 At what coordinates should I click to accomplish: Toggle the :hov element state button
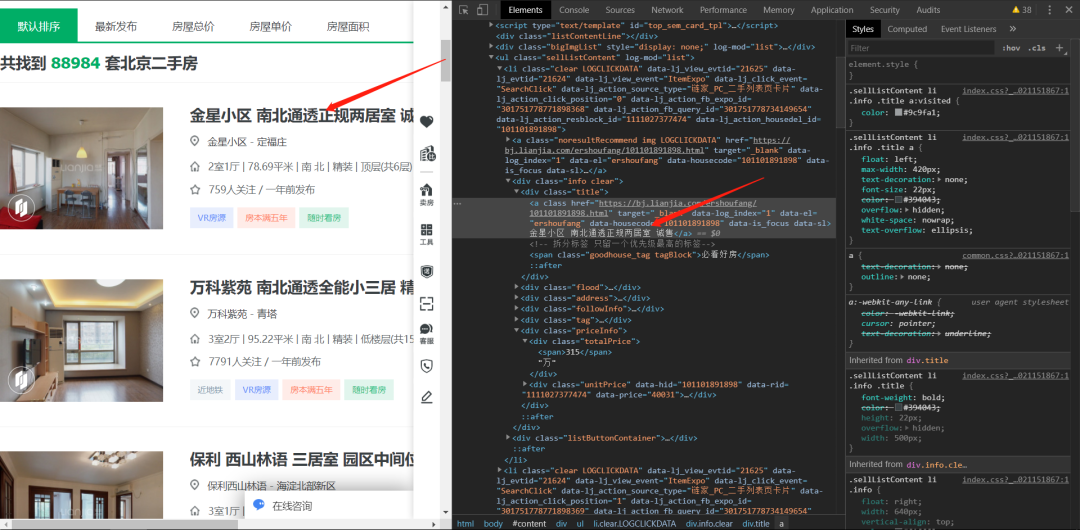pos(1011,48)
